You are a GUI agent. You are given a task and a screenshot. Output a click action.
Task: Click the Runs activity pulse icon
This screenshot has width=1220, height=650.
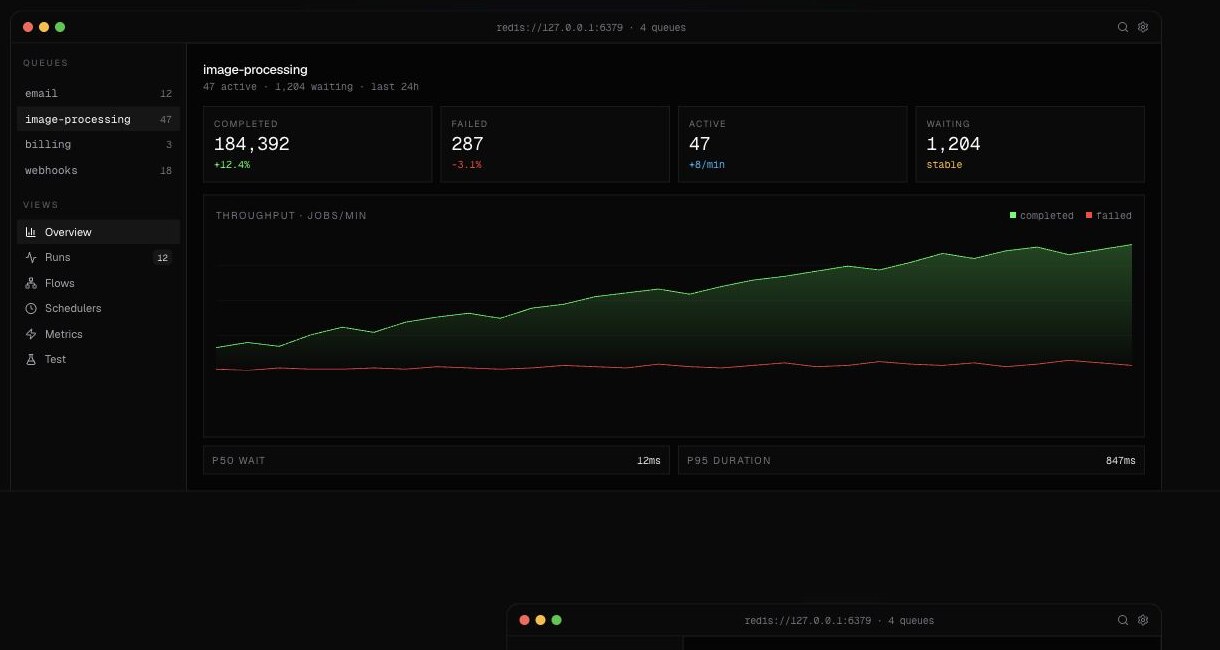pos(31,257)
